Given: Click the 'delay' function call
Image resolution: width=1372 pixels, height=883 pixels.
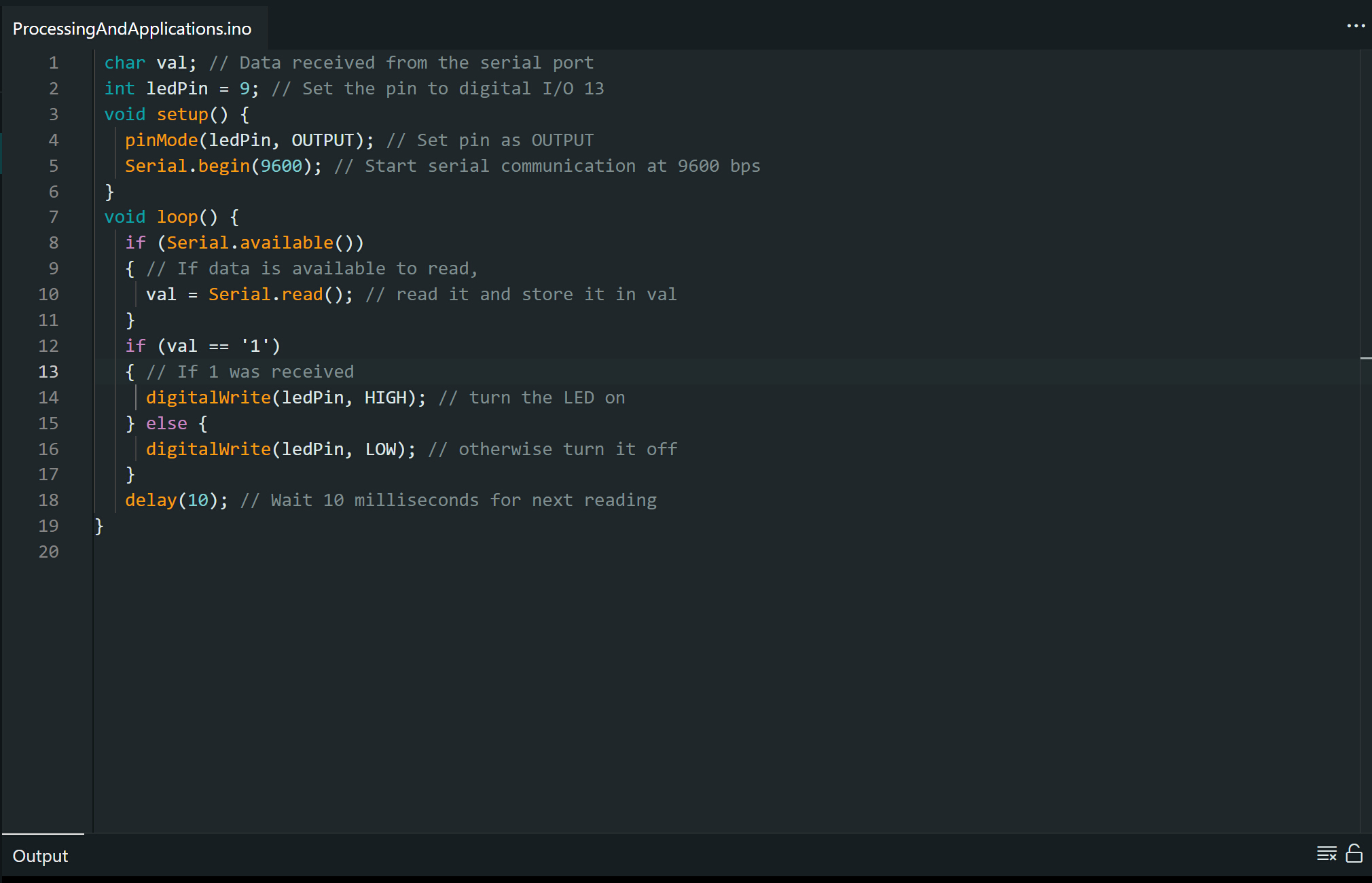Looking at the screenshot, I should pyautogui.click(x=151, y=501).
